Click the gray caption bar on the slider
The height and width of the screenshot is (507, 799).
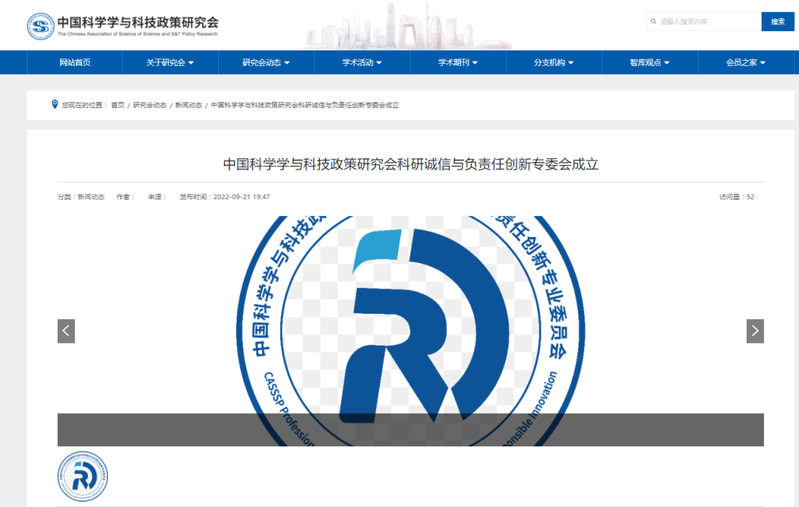click(x=411, y=430)
